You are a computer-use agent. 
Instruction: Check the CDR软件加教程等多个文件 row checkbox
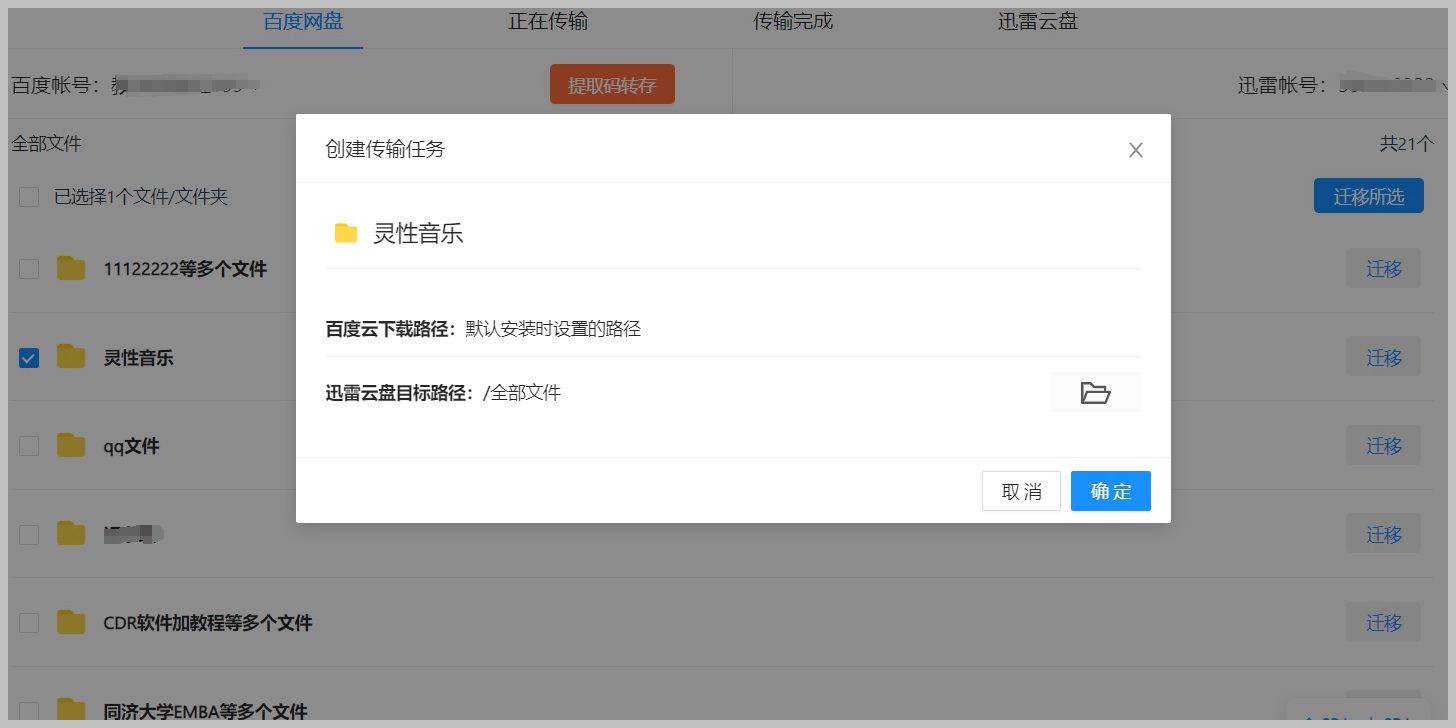click(x=29, y=623)
